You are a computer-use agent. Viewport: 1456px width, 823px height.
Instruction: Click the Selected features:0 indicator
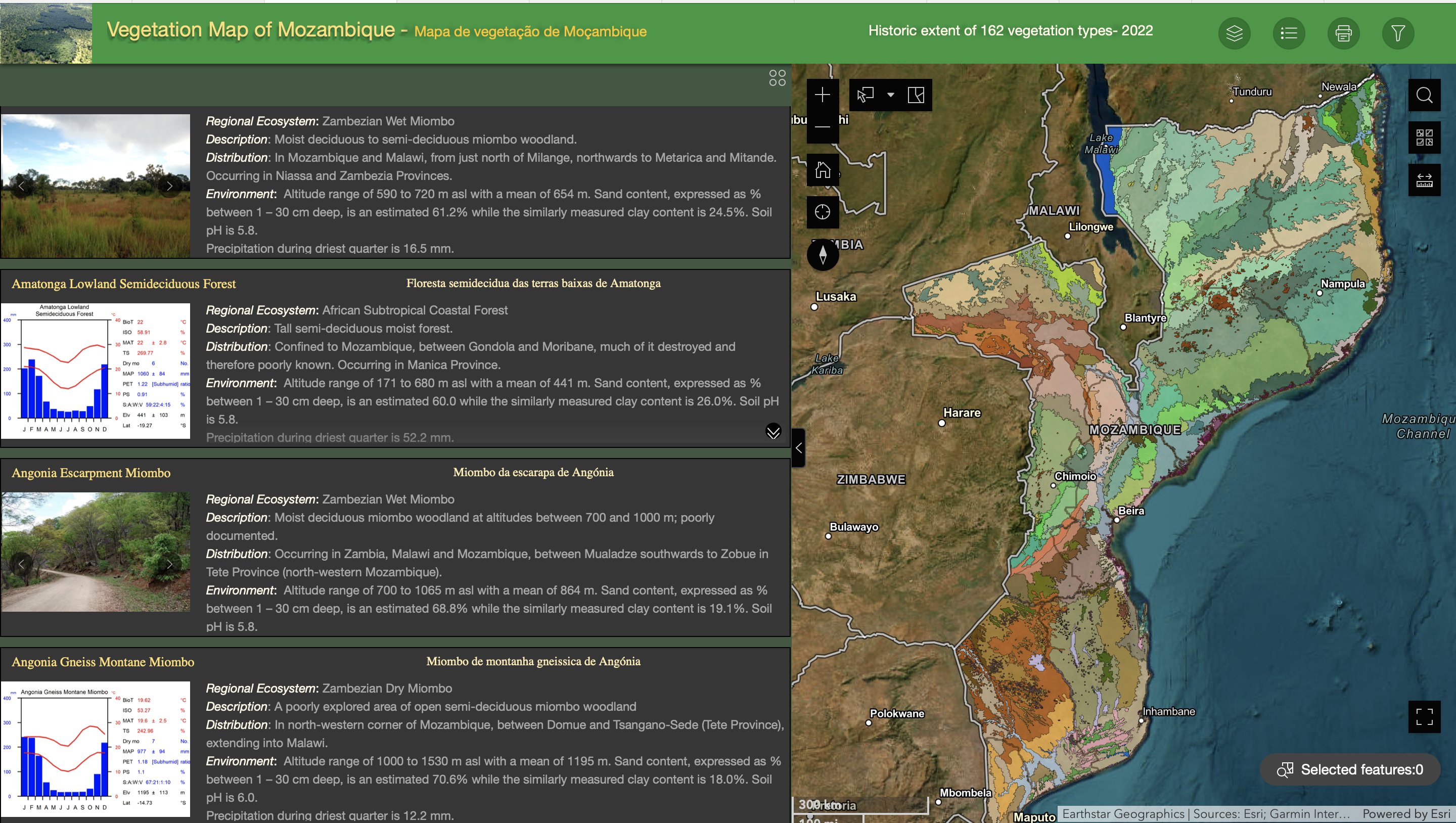tap(1350, 769)
